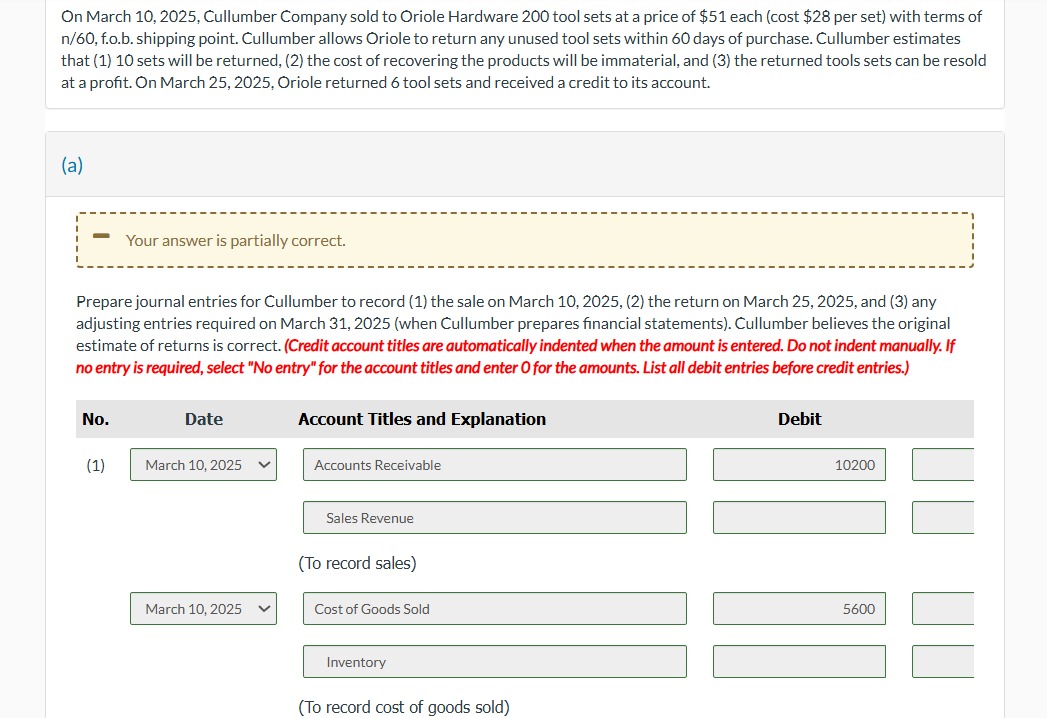Click the Sales Revenue account title field
1047x718 pixels.
(495, 518)
